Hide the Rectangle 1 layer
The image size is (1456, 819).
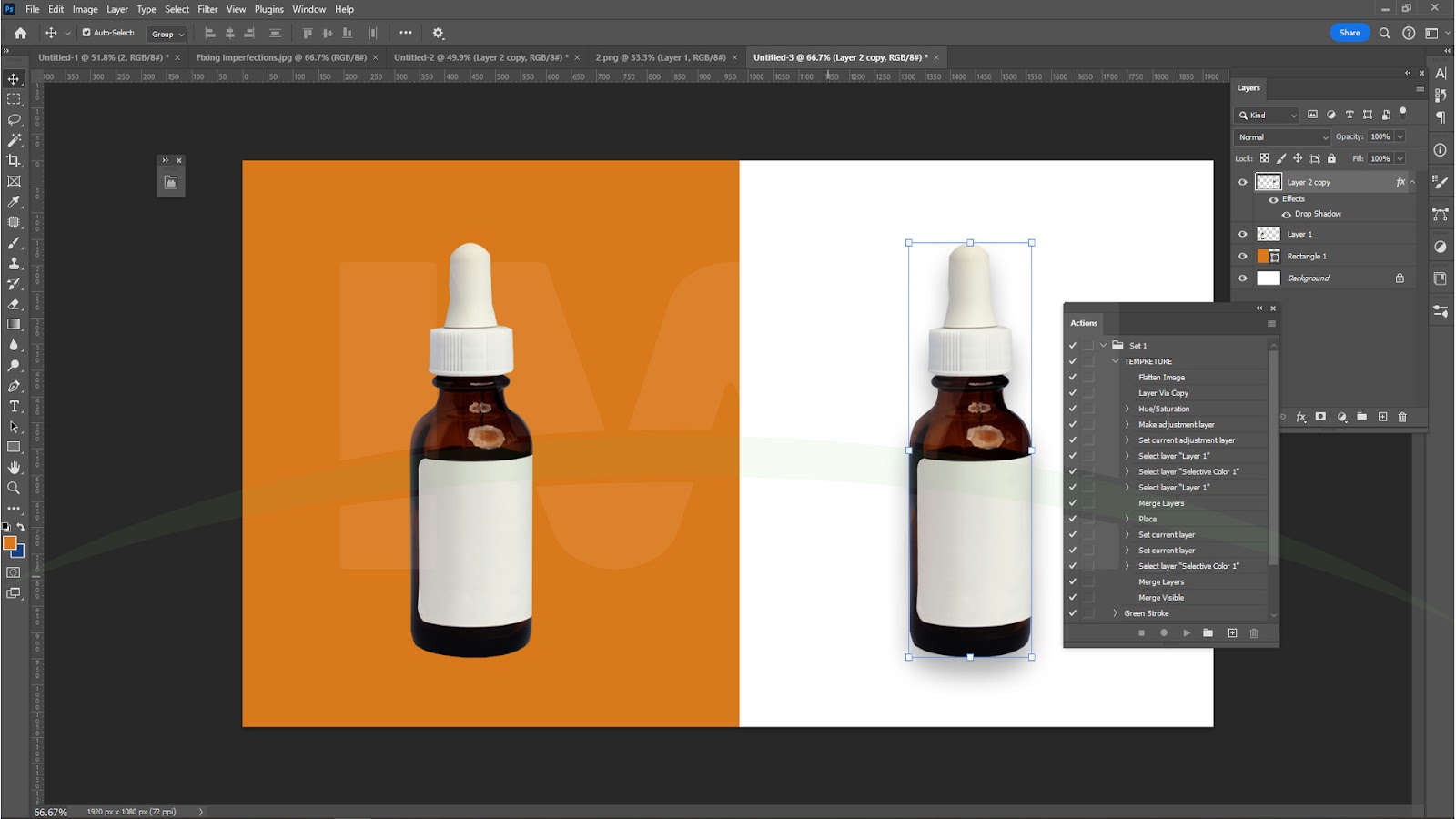pyautogui.click(x=1242, y=256)
